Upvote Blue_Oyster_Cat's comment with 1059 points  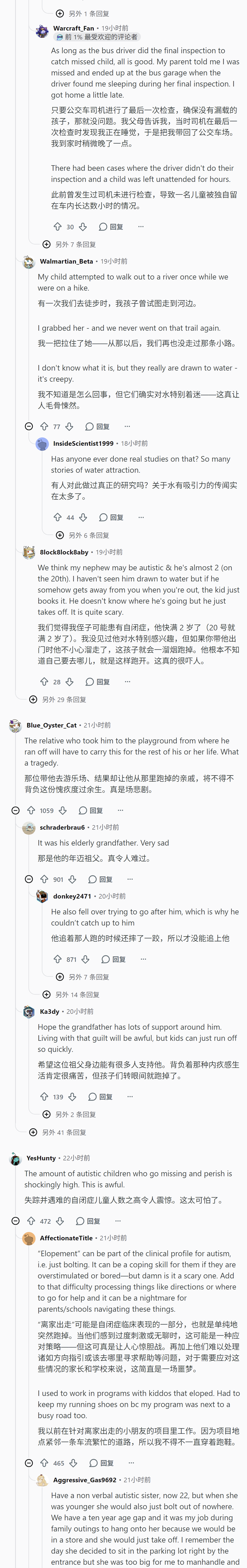coord(31,810)
